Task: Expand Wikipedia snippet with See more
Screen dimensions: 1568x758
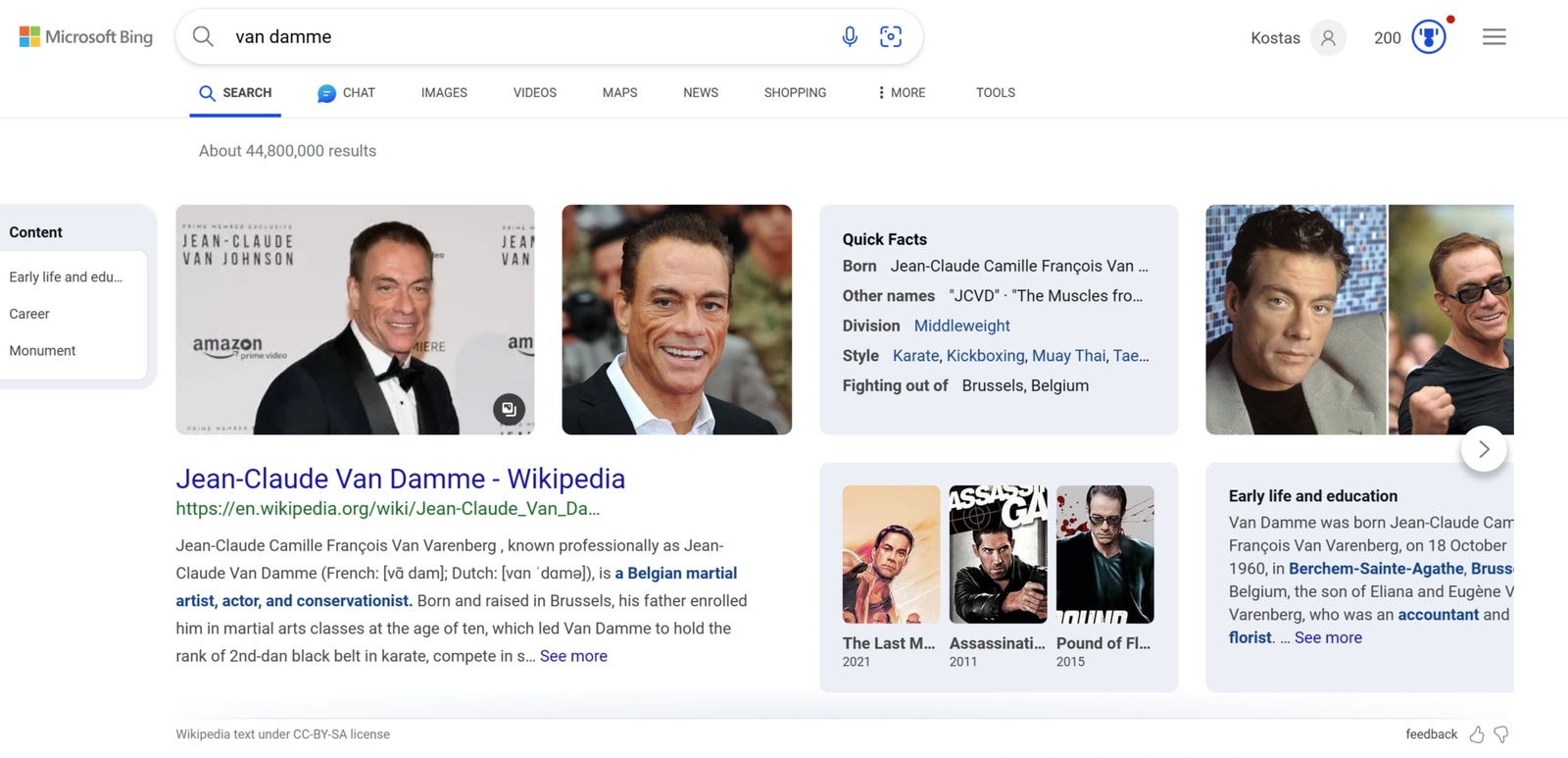Action: coord(573,656)
